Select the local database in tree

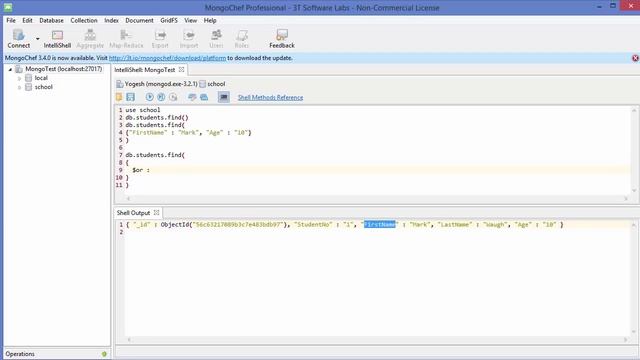[41, 78]
